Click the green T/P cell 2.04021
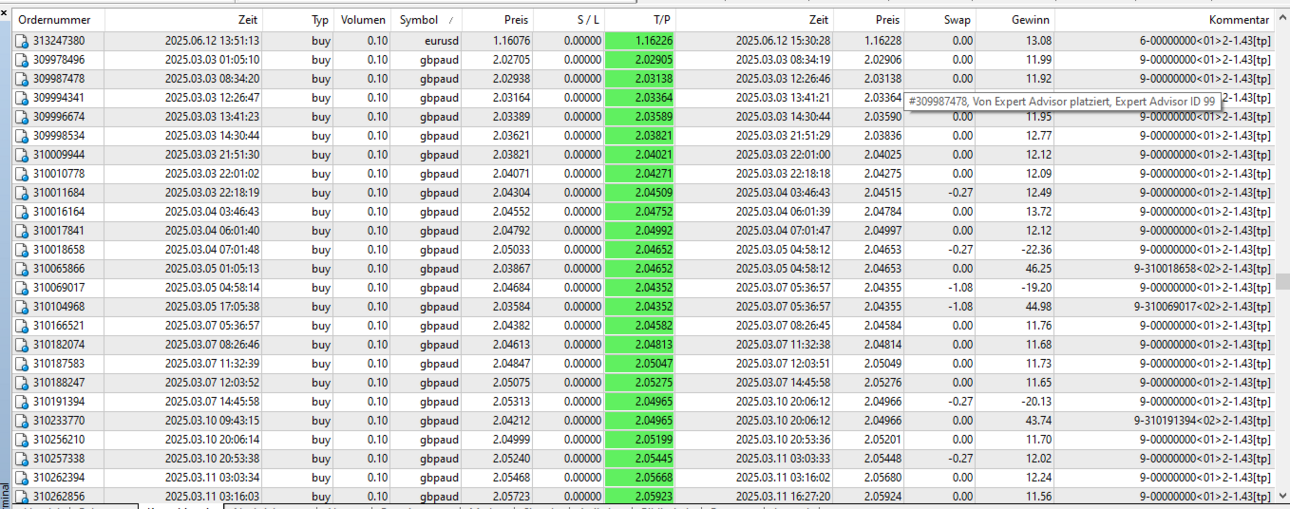Viewport: 1290px width, 509px height. point(640,155)
